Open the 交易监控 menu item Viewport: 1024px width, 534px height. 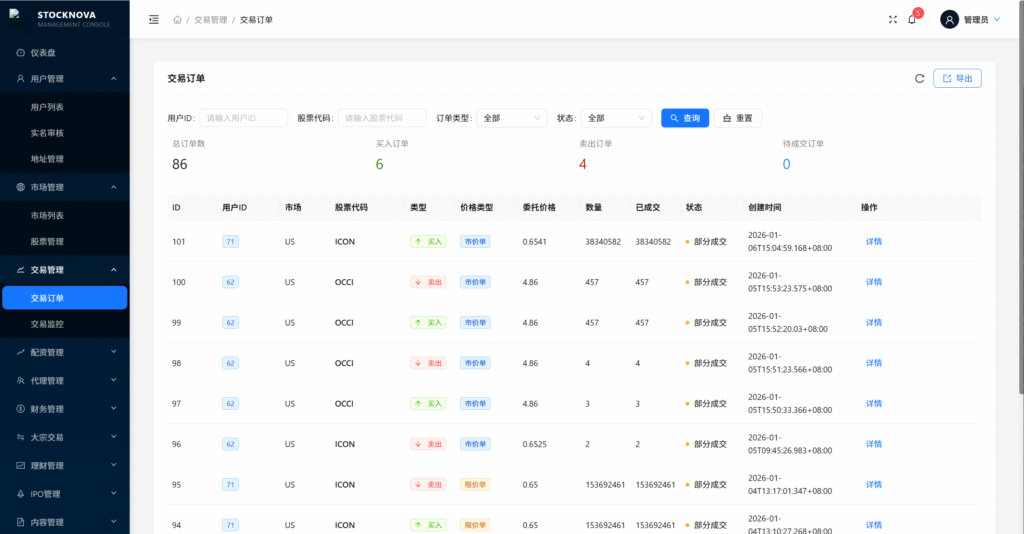[47, 324]
